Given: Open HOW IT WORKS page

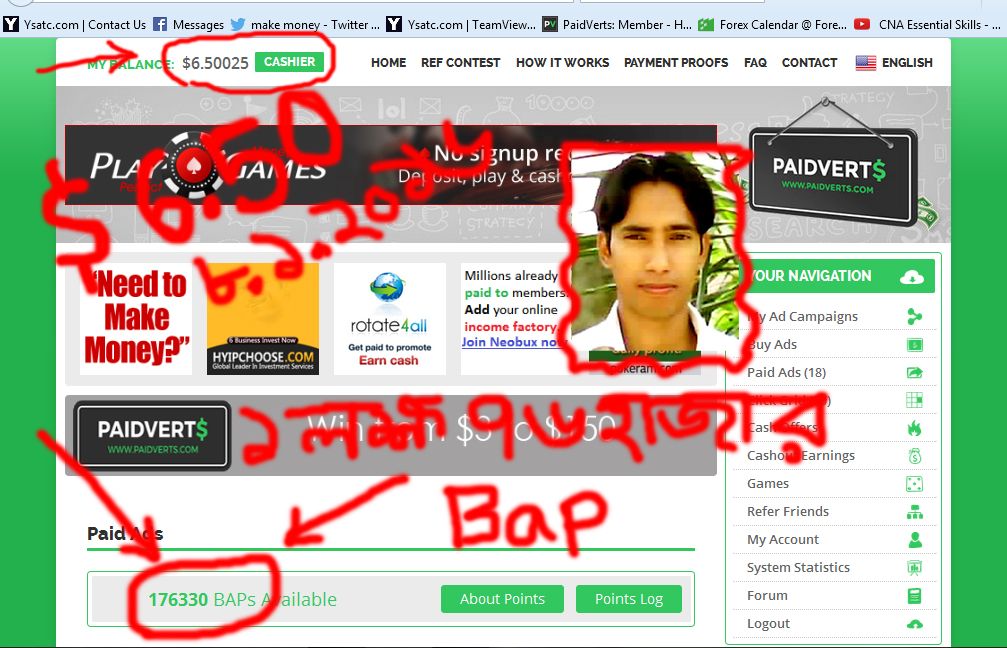Looking at the screenshot, I should pyautogui.click(x=563, y=62).
